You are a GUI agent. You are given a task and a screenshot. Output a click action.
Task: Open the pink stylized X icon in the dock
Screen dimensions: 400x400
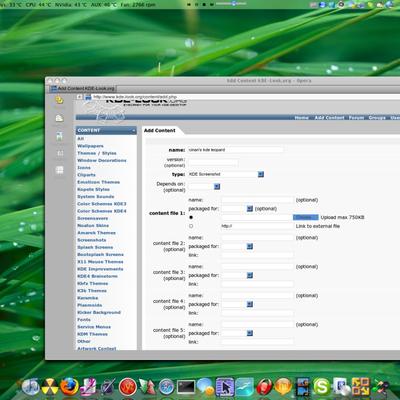click(89, 387)
